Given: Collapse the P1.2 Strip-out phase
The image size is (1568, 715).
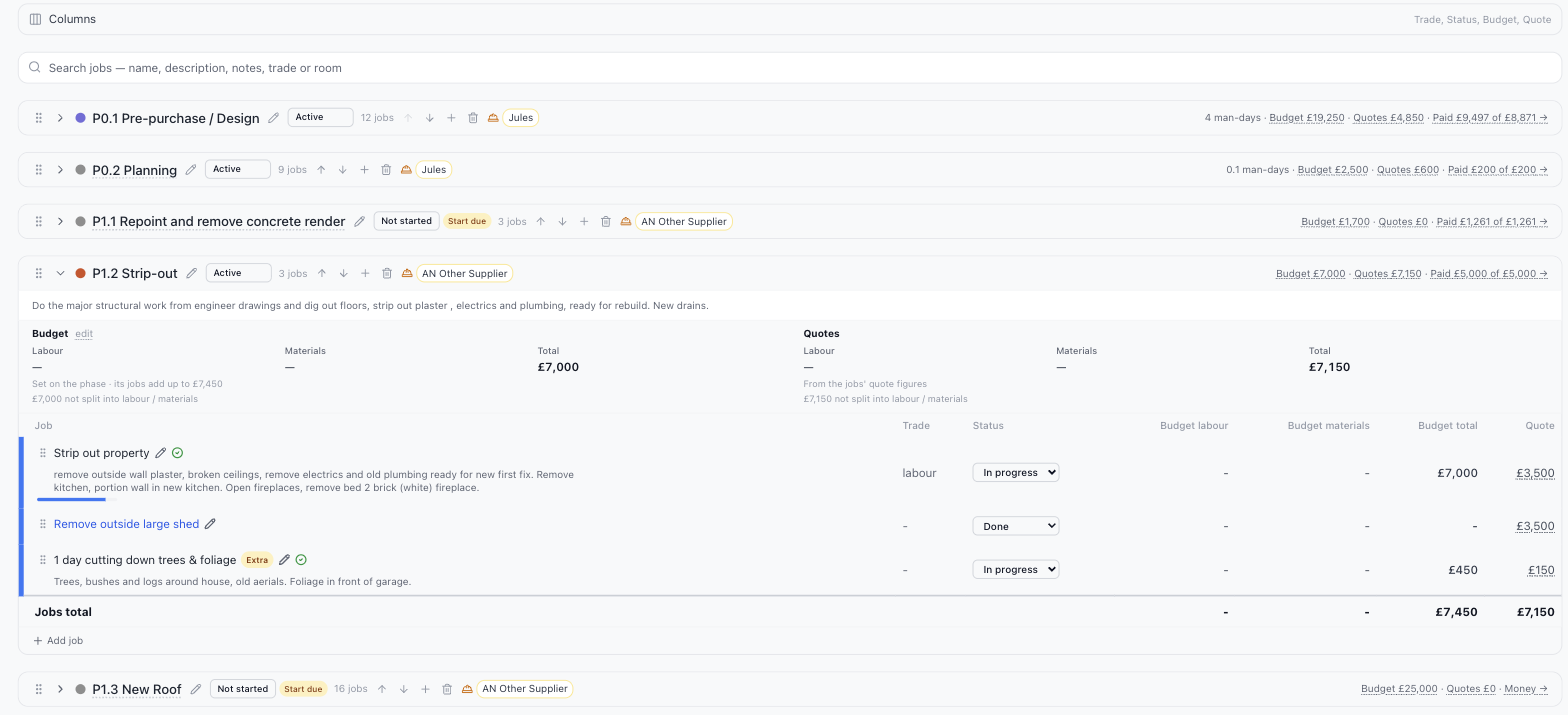Looking at the screenshot, I should [60, 273].
